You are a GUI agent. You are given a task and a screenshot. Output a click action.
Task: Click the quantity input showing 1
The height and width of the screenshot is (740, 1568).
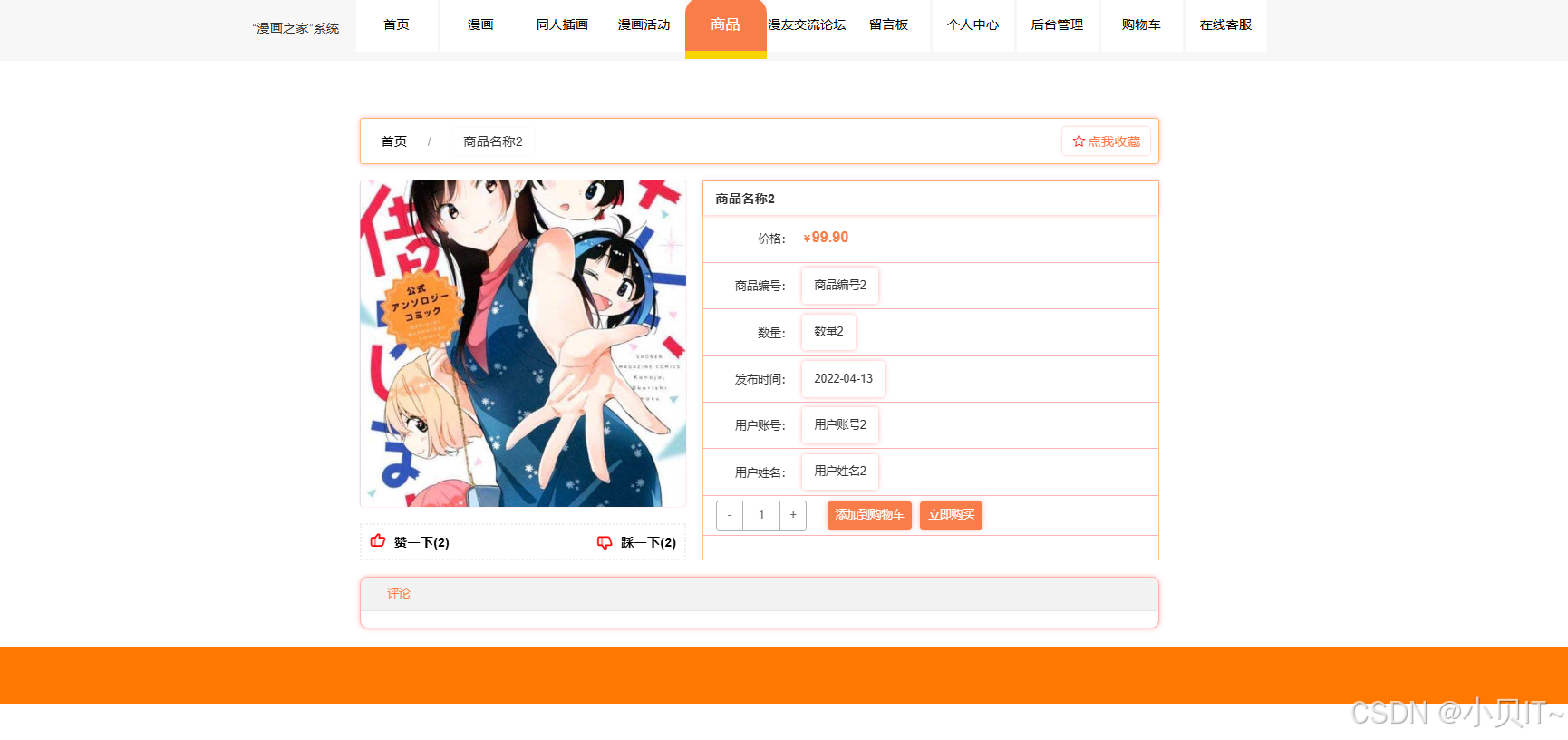click(761, 515)
